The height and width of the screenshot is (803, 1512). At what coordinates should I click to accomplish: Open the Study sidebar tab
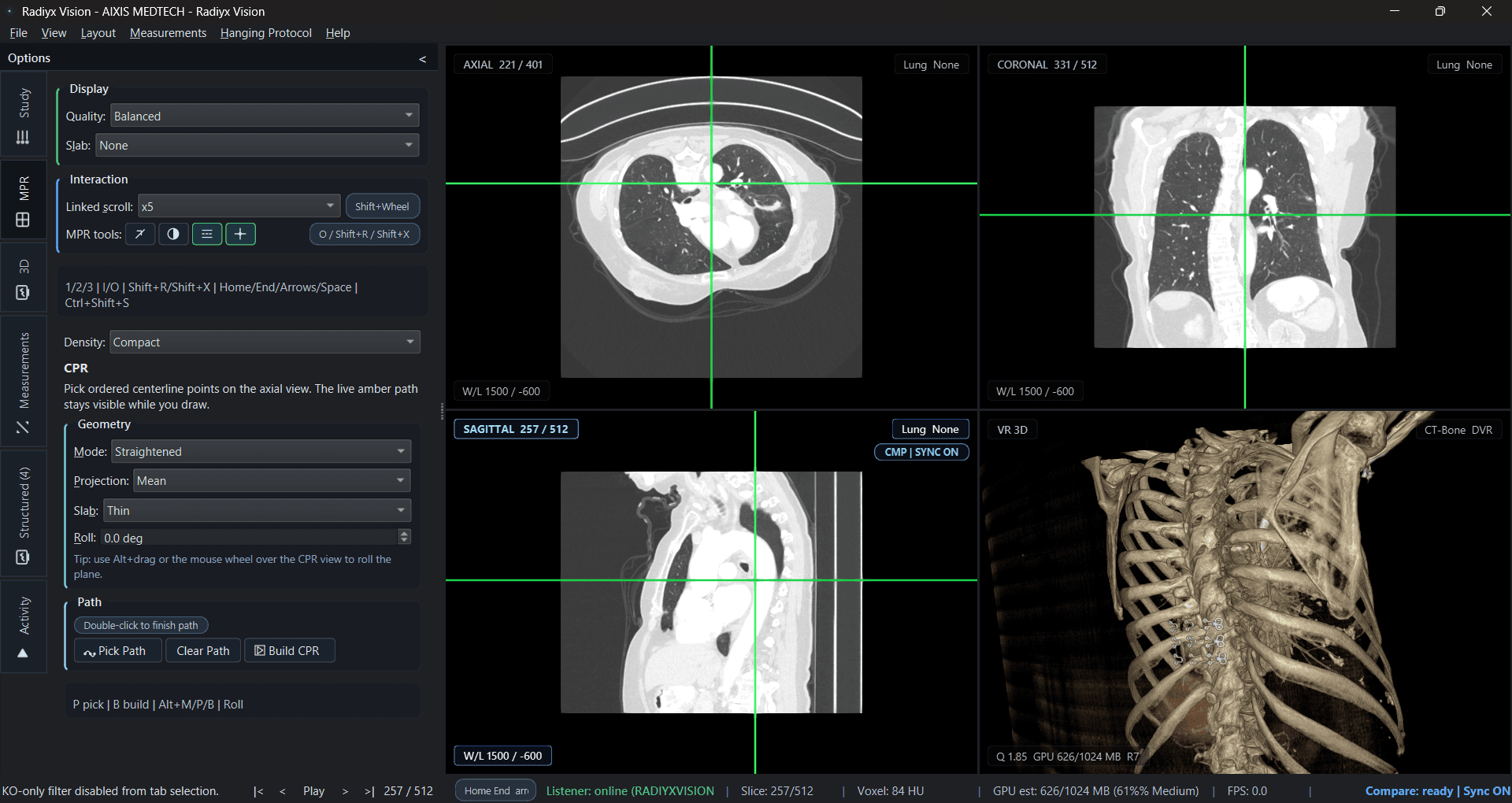coord(24,116)
